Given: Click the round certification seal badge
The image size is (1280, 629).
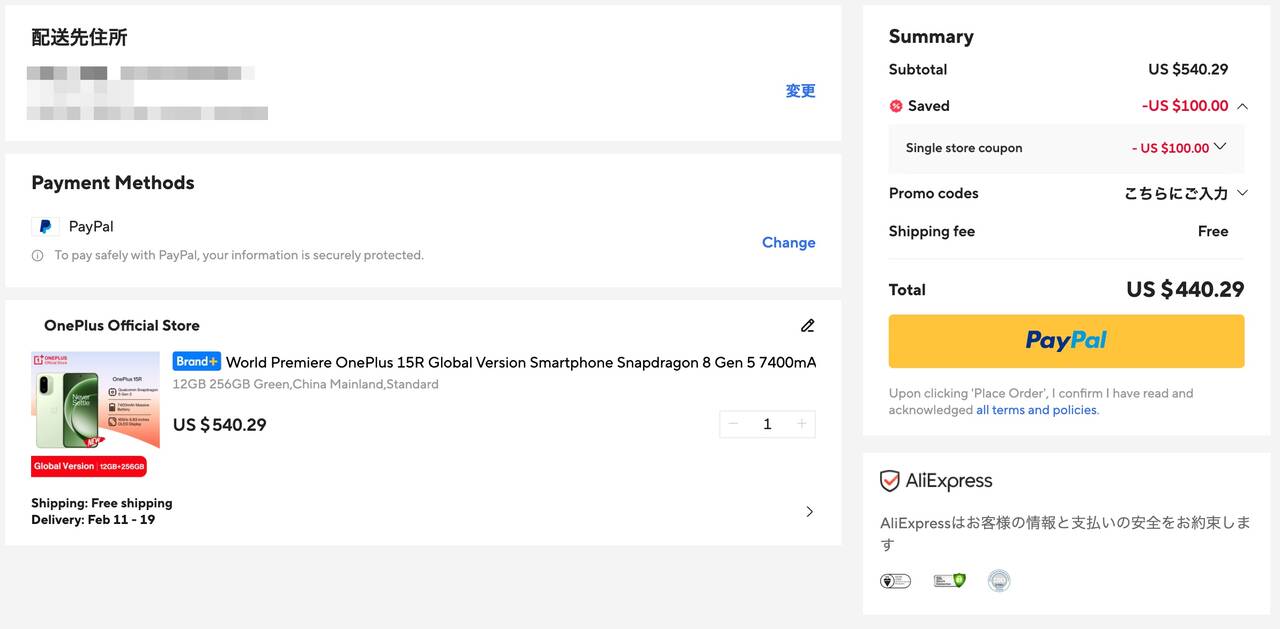Looking at the screenshot, I should 999,581.
